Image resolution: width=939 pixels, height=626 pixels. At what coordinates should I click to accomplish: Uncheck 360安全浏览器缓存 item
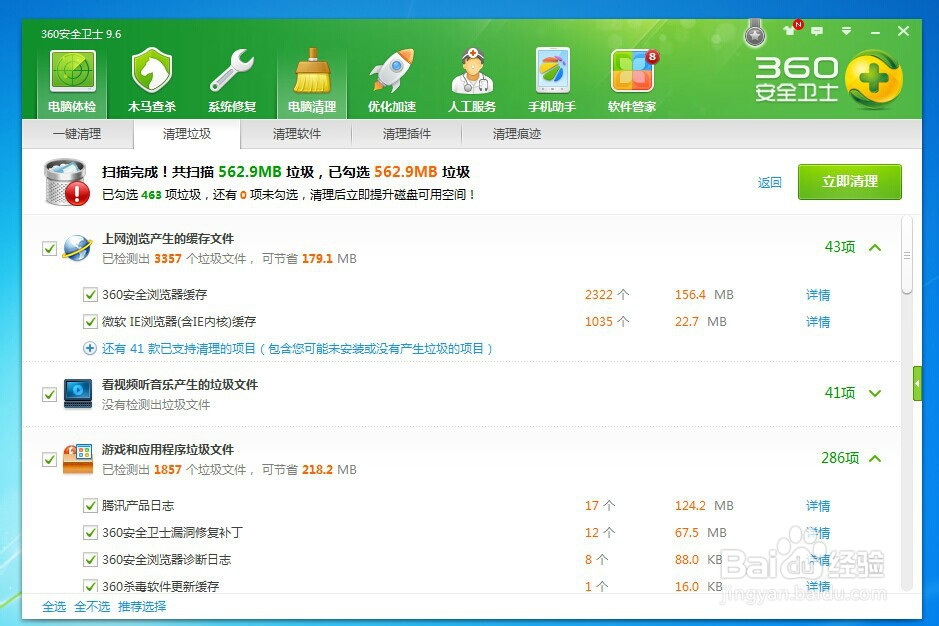[x=90, y=294]
